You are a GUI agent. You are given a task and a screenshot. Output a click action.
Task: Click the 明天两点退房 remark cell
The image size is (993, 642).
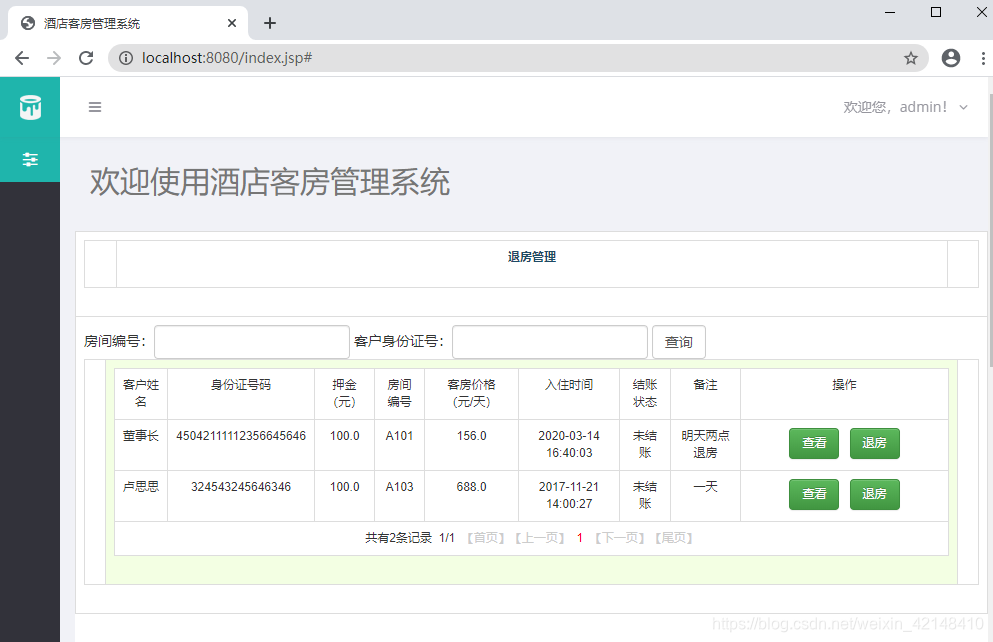[x=705, y=444]
